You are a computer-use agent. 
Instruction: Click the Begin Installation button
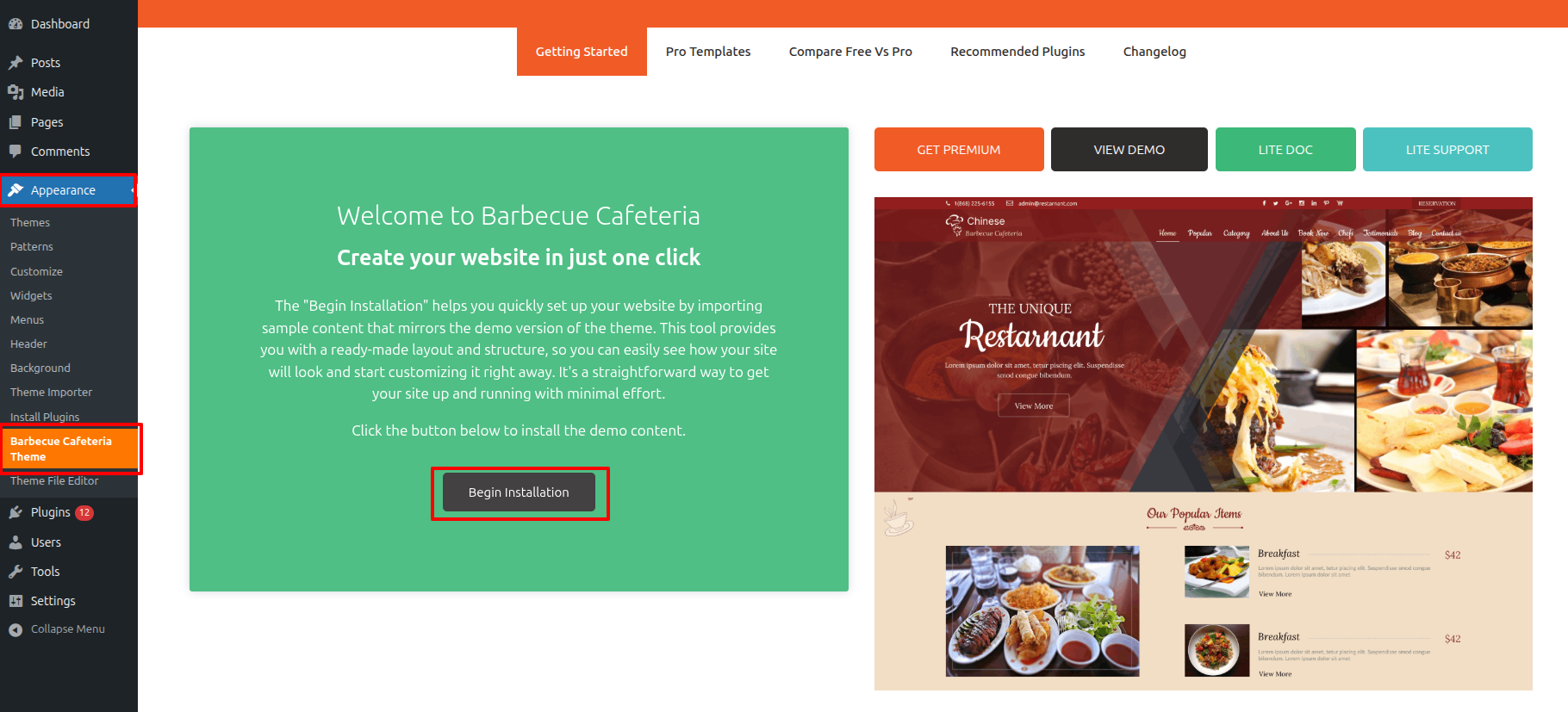(x=519, y=492)
